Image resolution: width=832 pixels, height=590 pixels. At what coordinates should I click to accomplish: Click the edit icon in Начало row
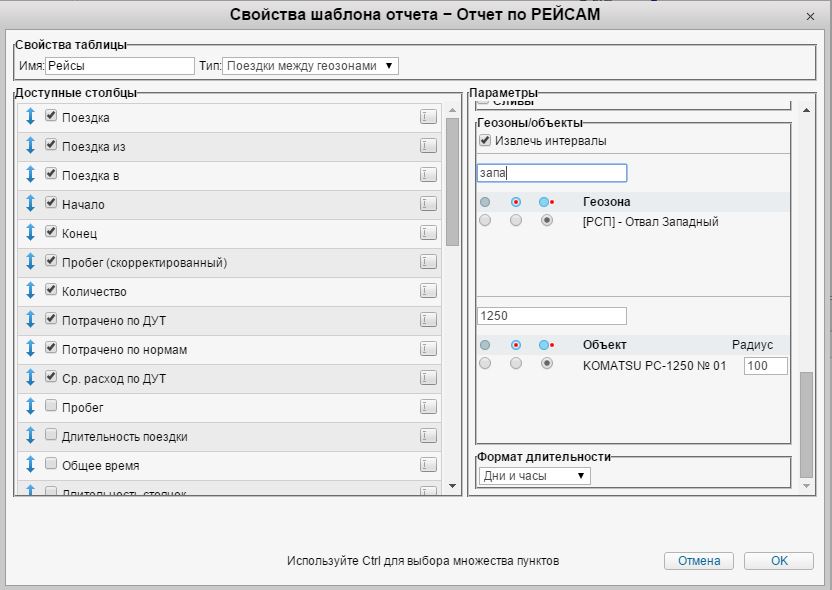(x=428, y=204)
